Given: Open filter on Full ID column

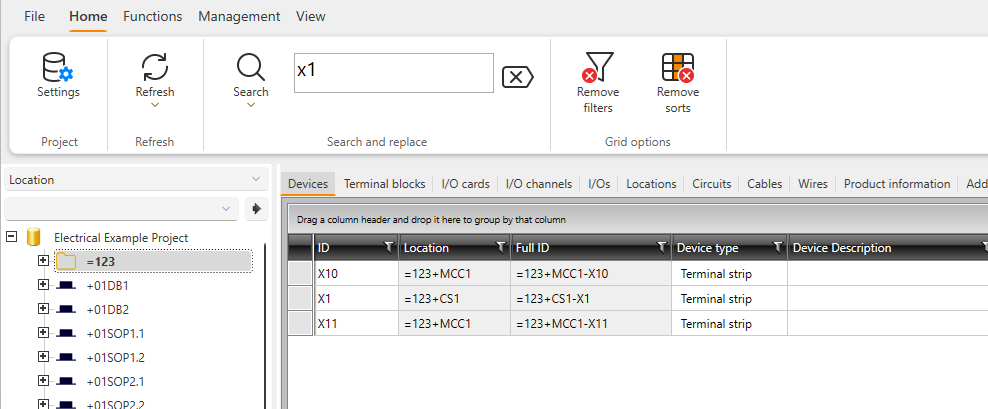Looking at the screenshot, I should pos(661,248).
